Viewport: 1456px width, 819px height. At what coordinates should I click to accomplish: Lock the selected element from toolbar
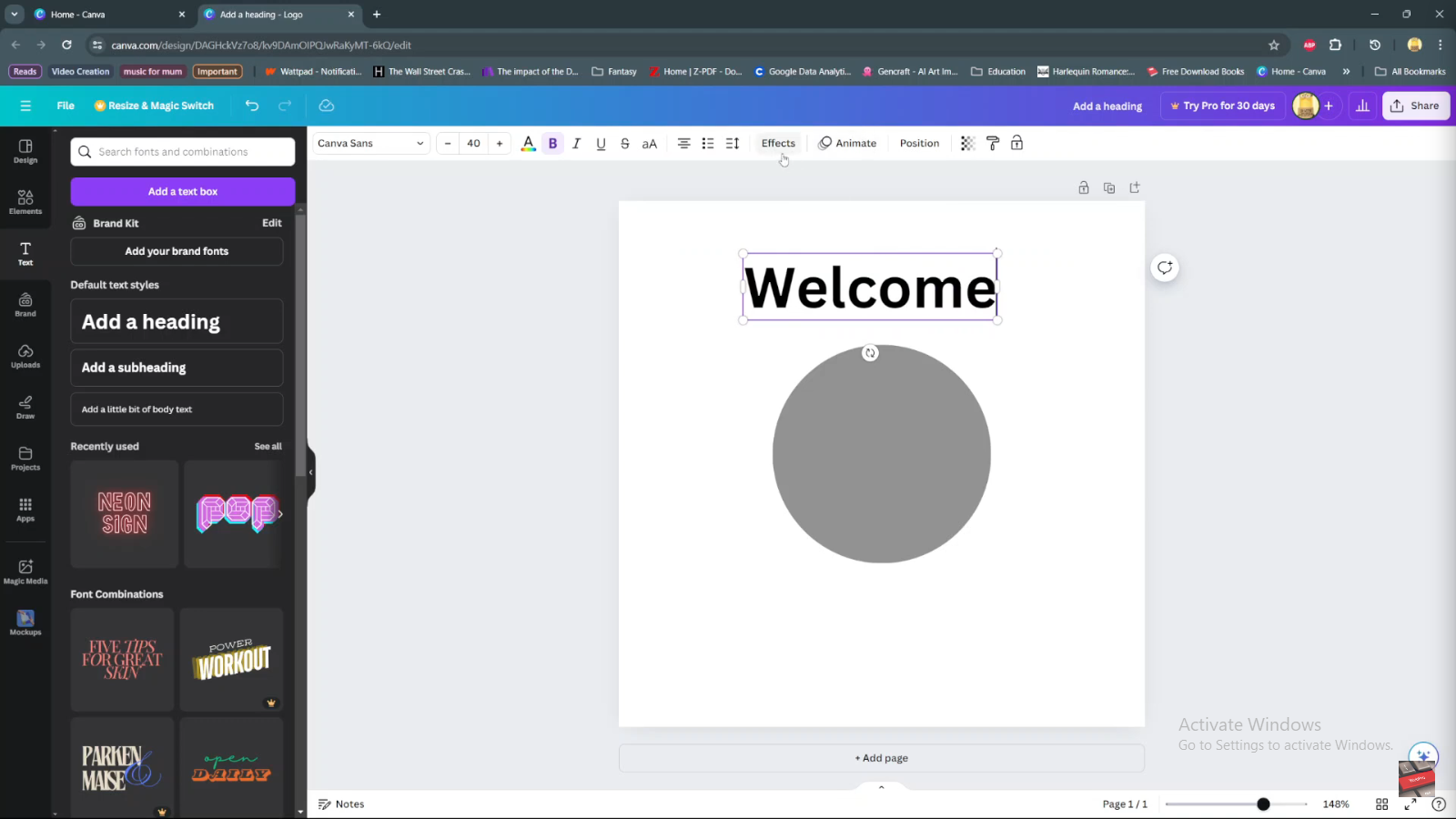point(1017,143)
